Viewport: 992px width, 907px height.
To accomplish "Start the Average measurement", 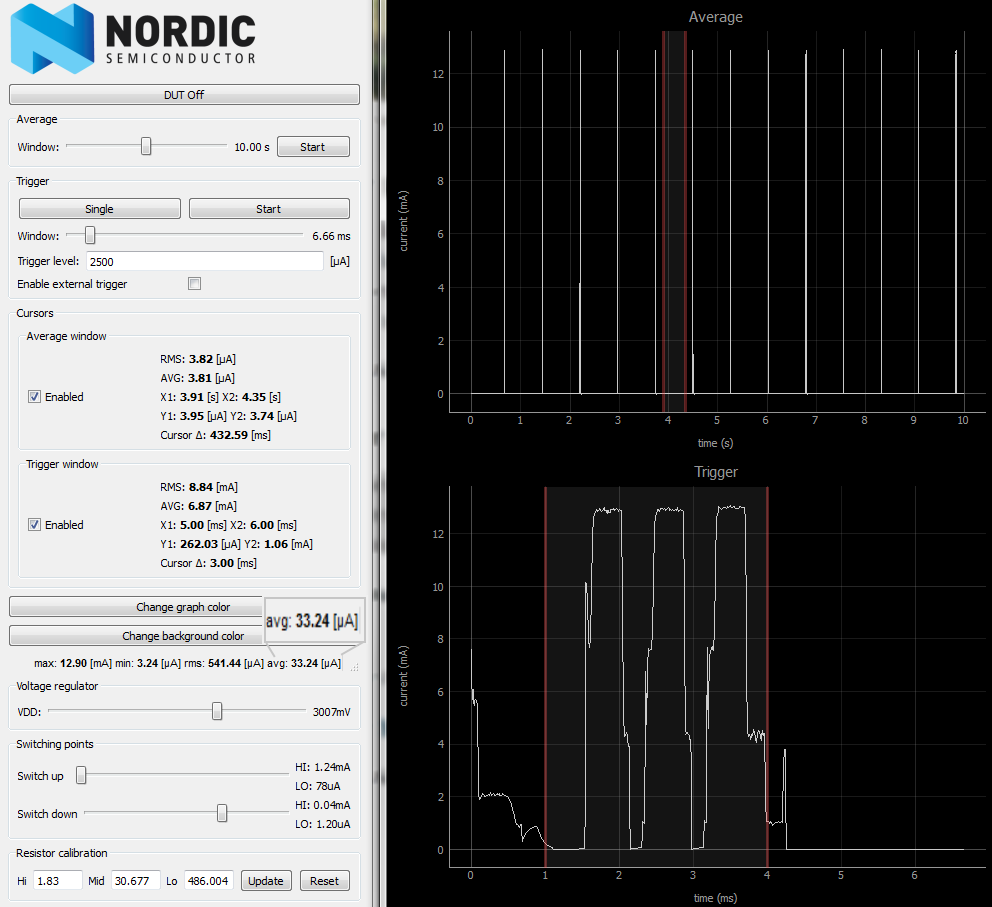I will [x=313, y=147].
